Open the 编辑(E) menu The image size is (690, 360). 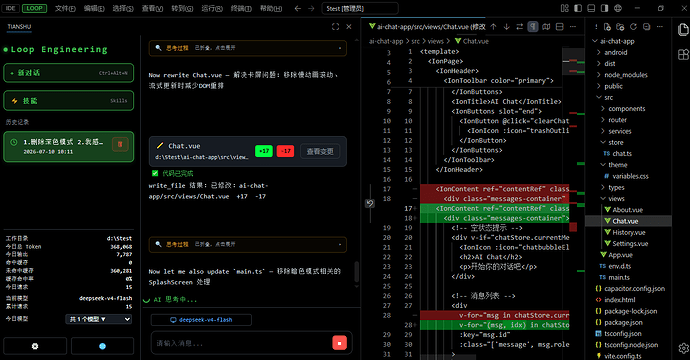(x=94, y=8)
